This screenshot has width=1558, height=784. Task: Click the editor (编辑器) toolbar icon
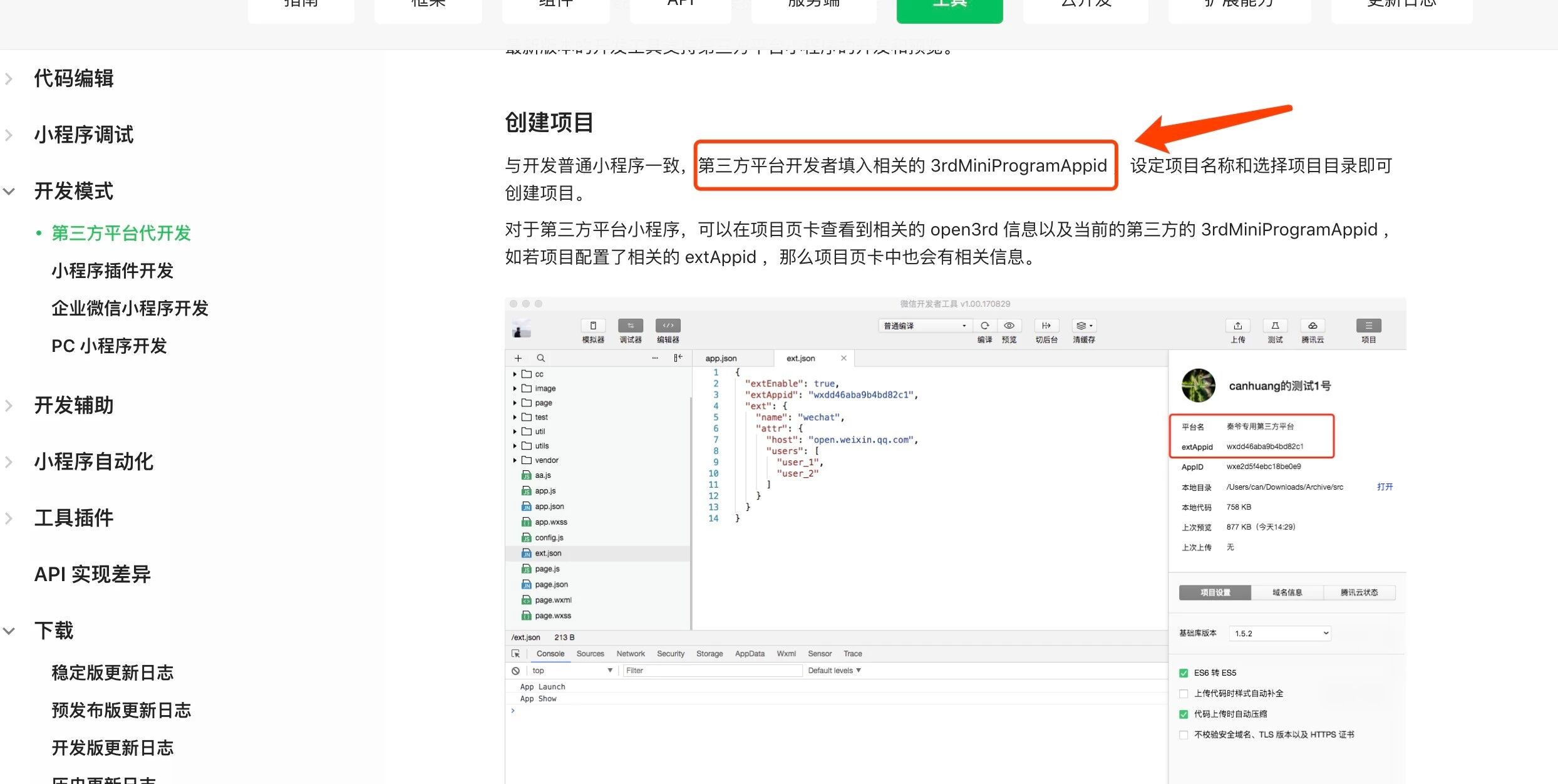click(668, 326)
